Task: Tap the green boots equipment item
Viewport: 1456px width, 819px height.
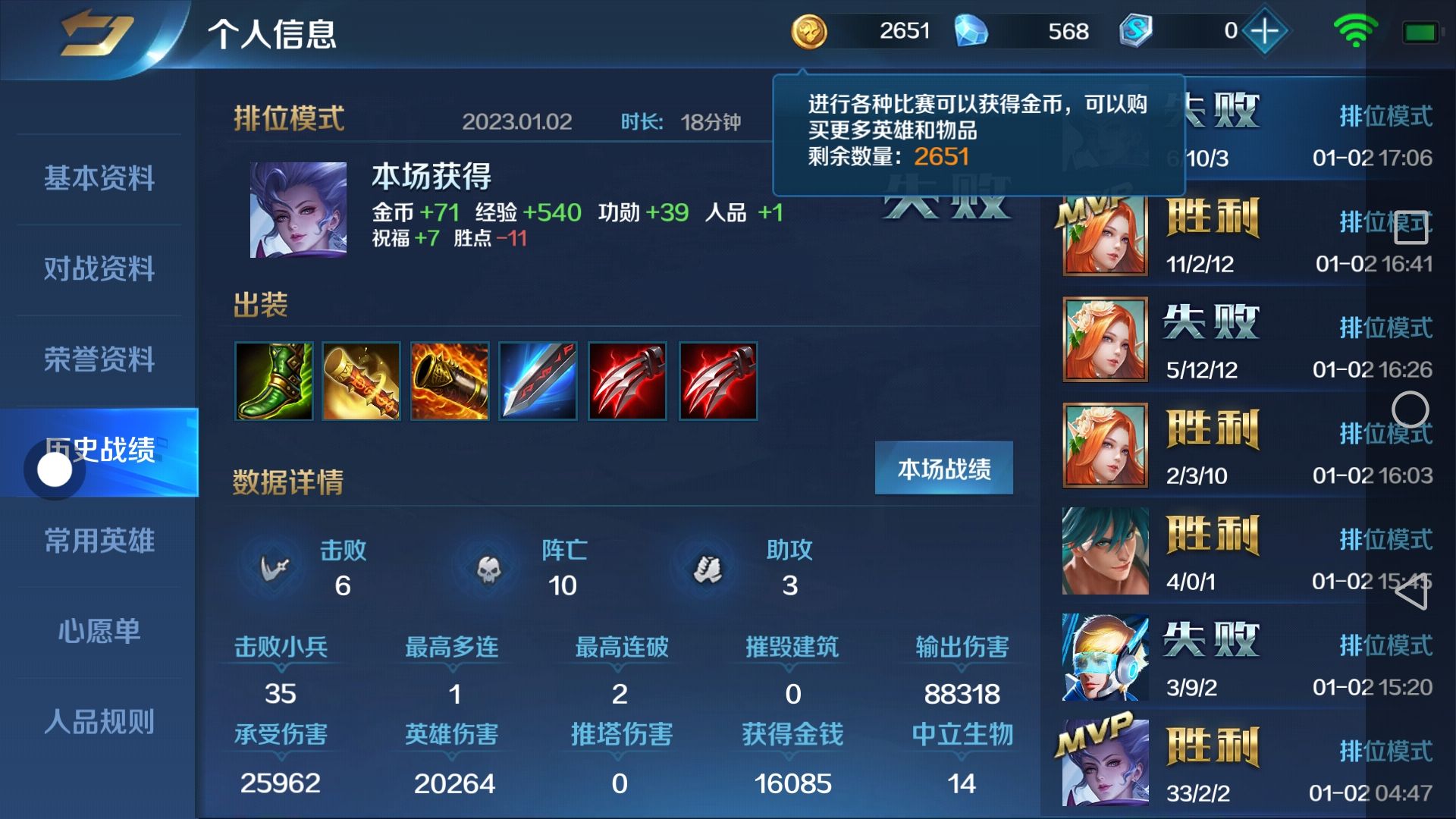Action: [x=274, y=381]
